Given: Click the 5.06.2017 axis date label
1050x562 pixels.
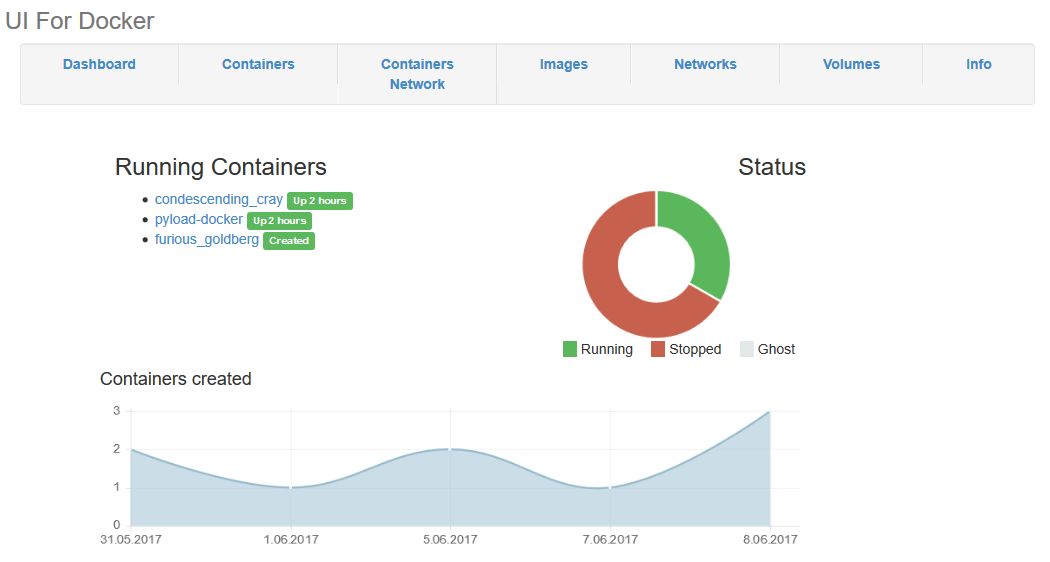Looking at the screenshot, I should 450,539.
